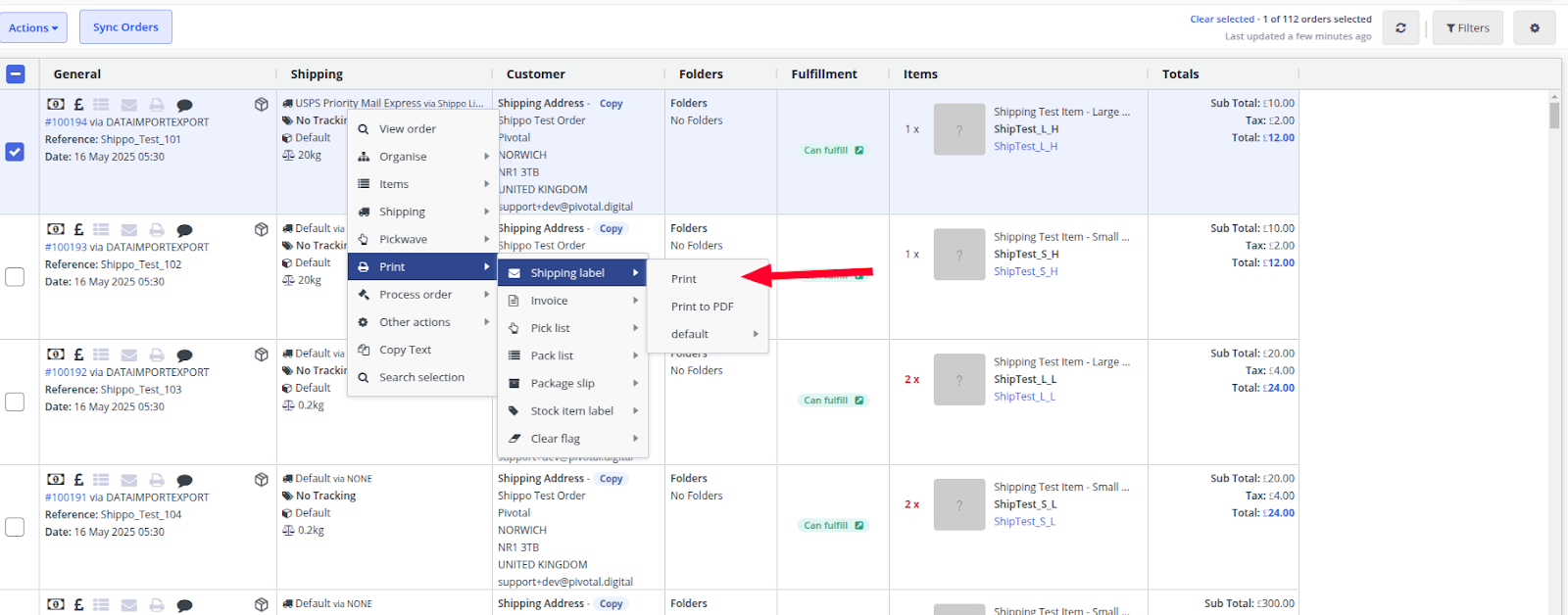Click the Totals column header
Viewport: 1568px width, 615px height.
click(1180, 73)
